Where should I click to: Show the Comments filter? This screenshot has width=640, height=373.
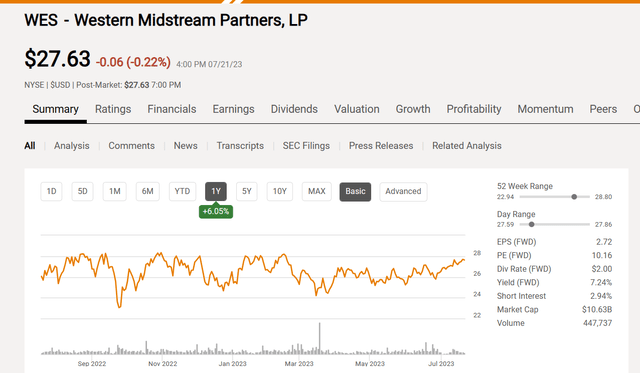(x=131, y=146)
